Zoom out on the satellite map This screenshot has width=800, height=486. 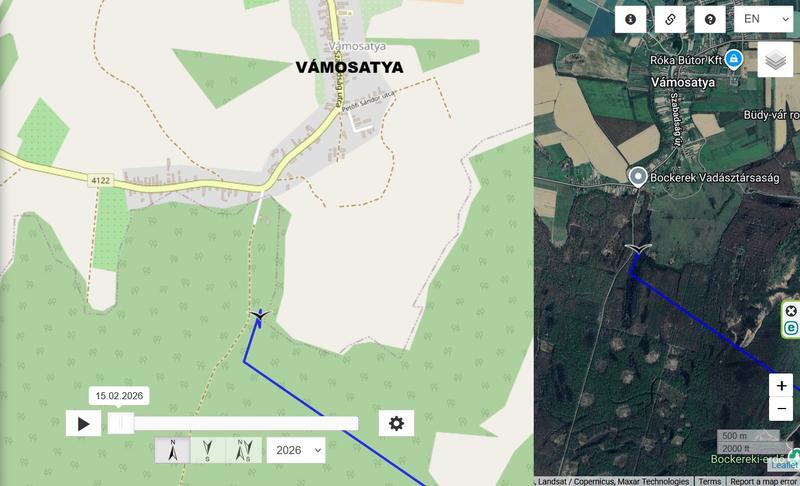[781, 409]
